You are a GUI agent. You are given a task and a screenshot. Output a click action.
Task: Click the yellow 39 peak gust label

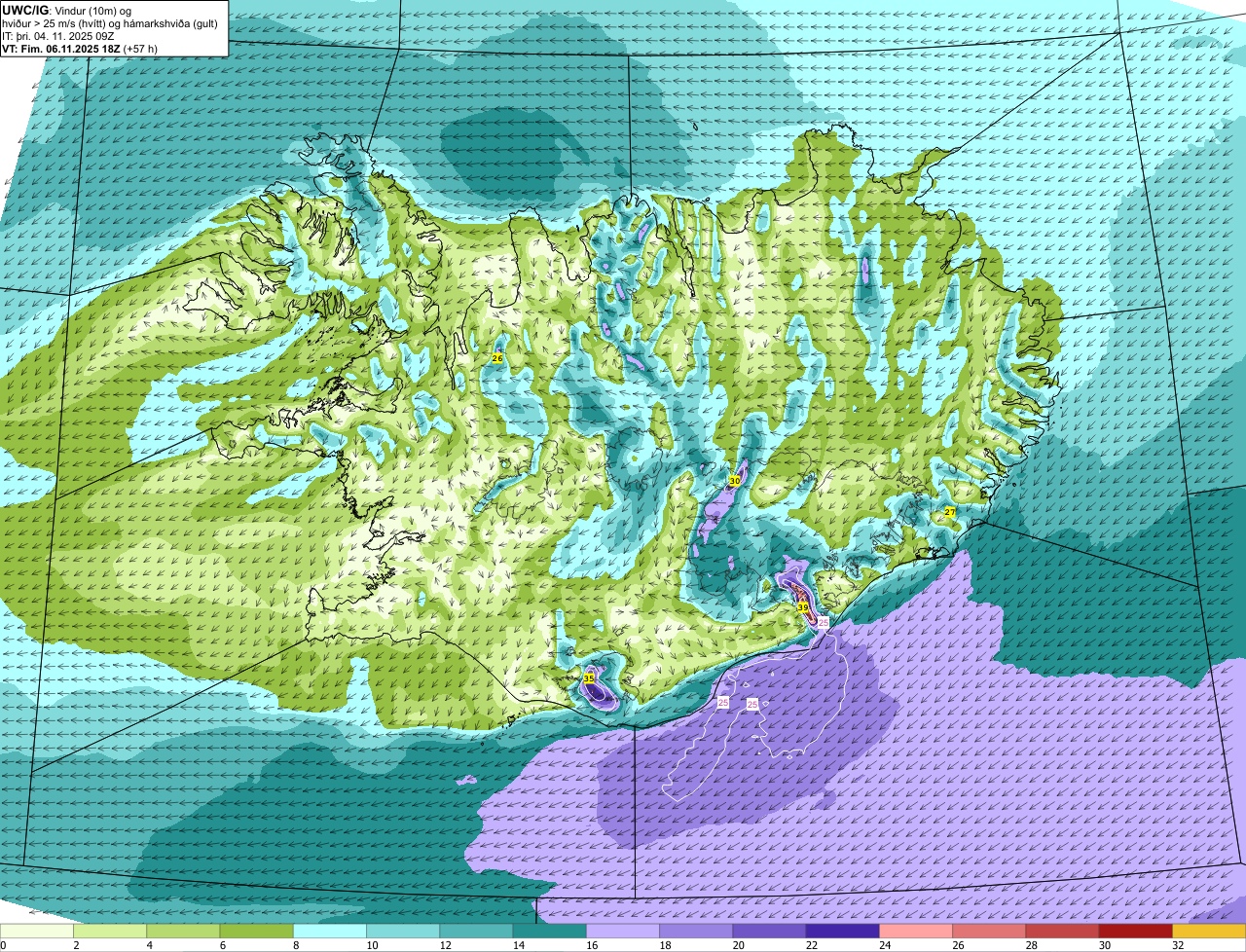[x=803, y=607]
